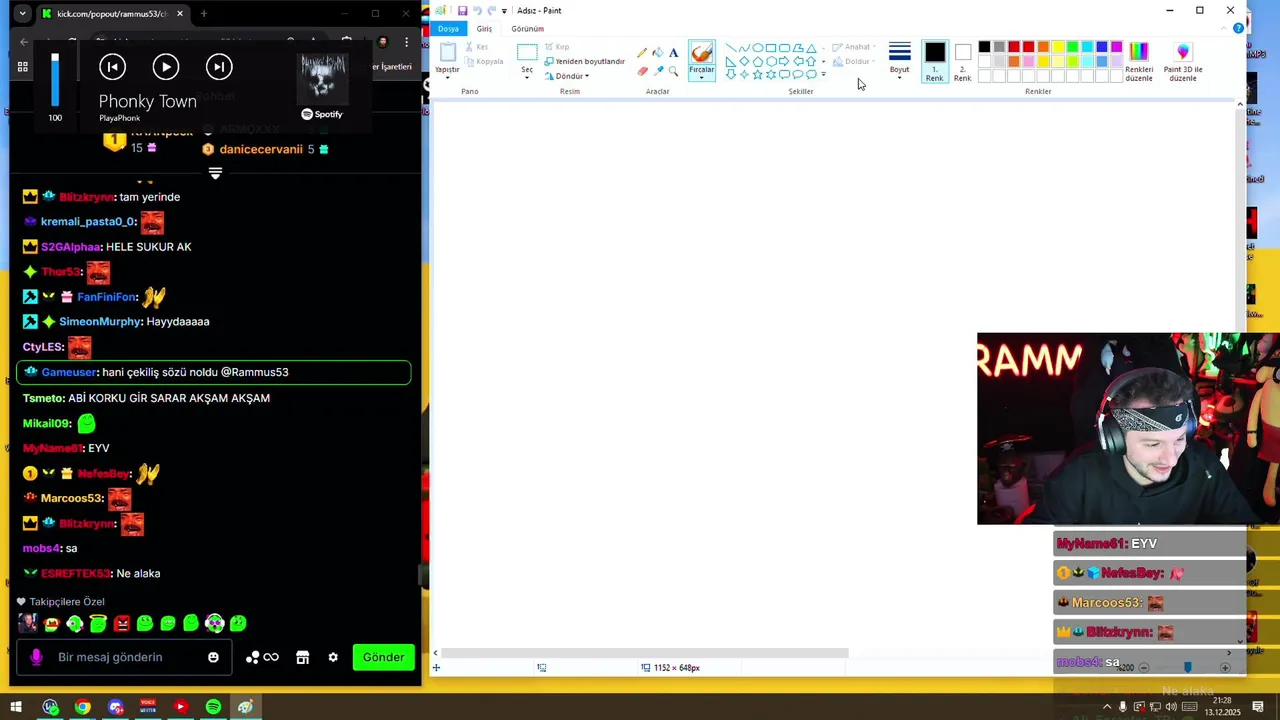Pick the oval shape in Şekiller gallery
1280x720 pixels.
758,47
